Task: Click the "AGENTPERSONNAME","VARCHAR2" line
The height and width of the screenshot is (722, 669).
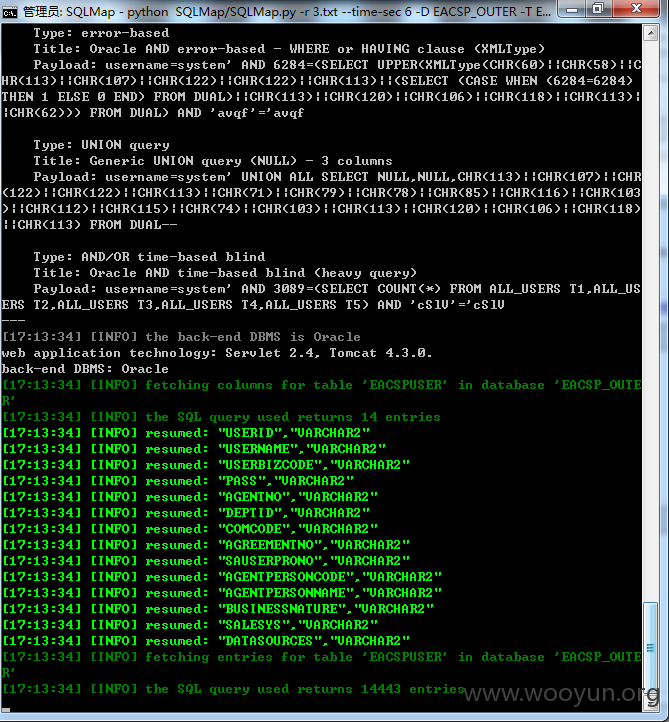Action: pos(222,593)
